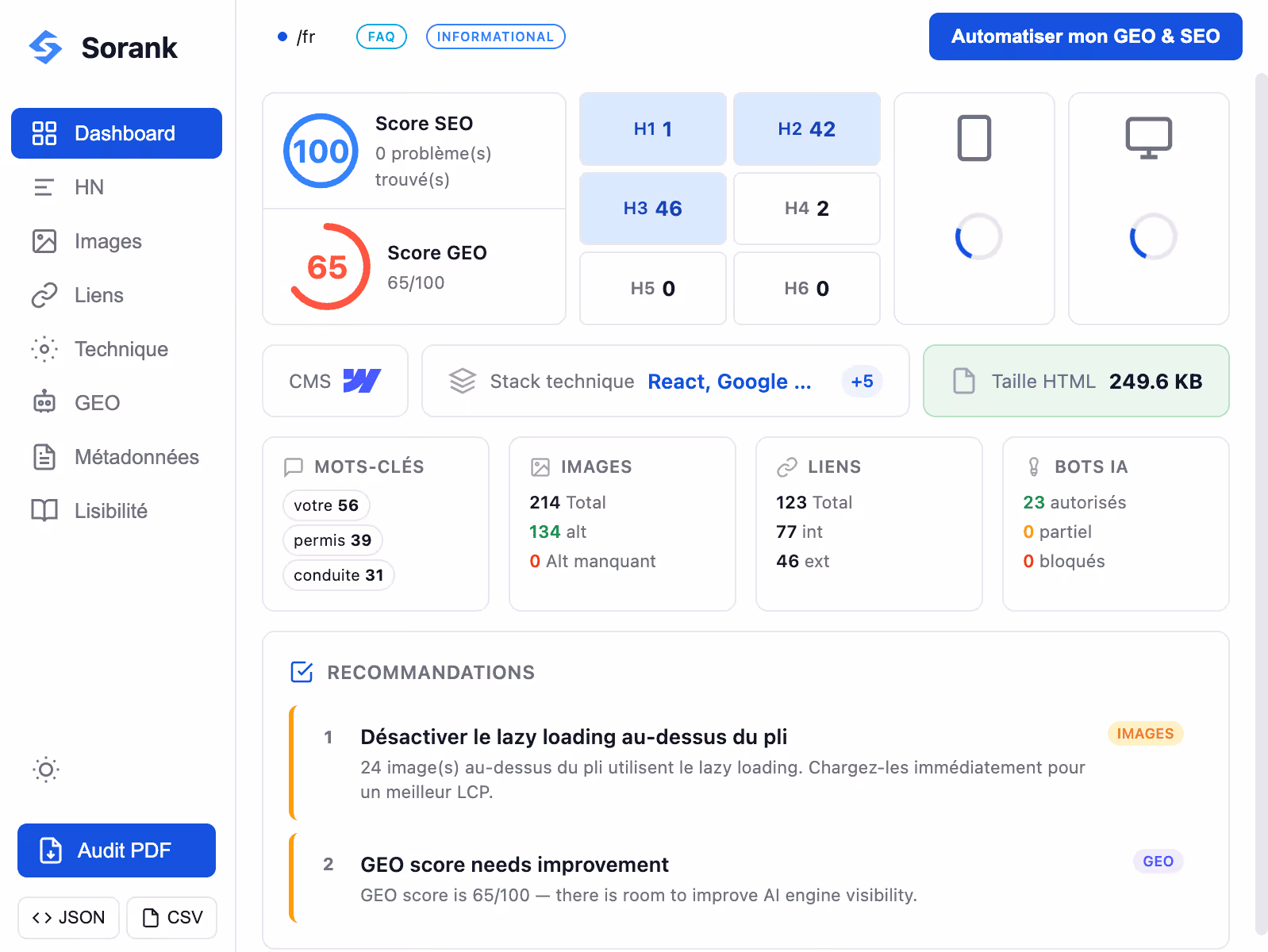Open the HN sidebar section
The image size is (1268, 952).
point(117,187)
